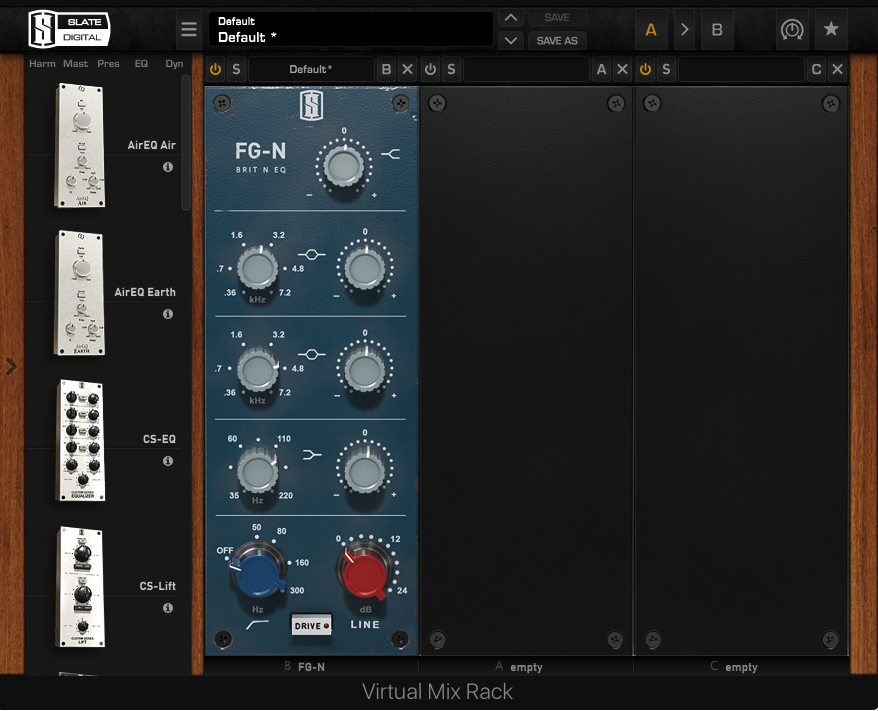Solo slot A
This screenshot has width=878, height=711.
pyautogui.click(x=451, y=69)
